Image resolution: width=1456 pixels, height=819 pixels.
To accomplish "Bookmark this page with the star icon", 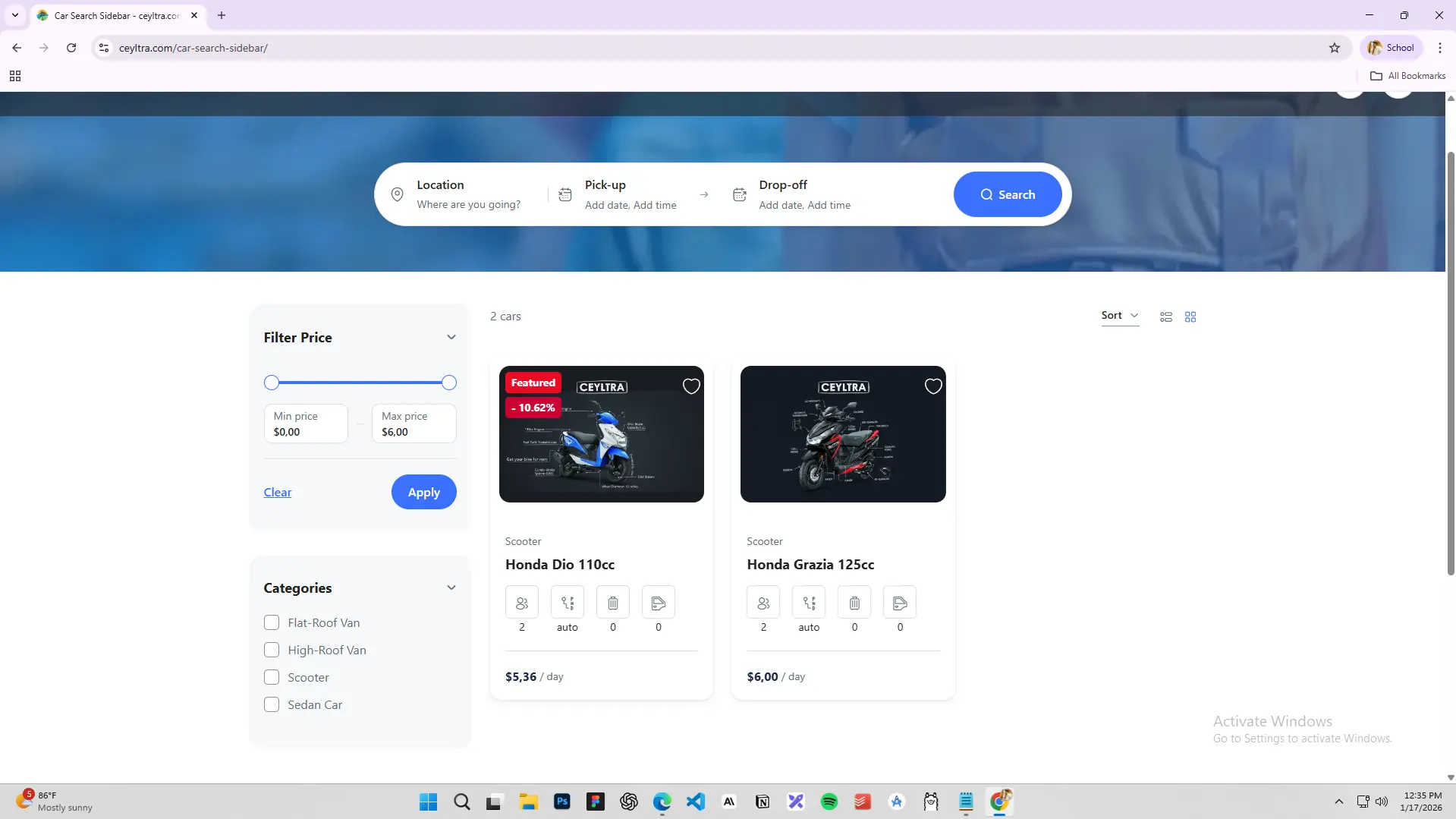I will point(1335,48).
